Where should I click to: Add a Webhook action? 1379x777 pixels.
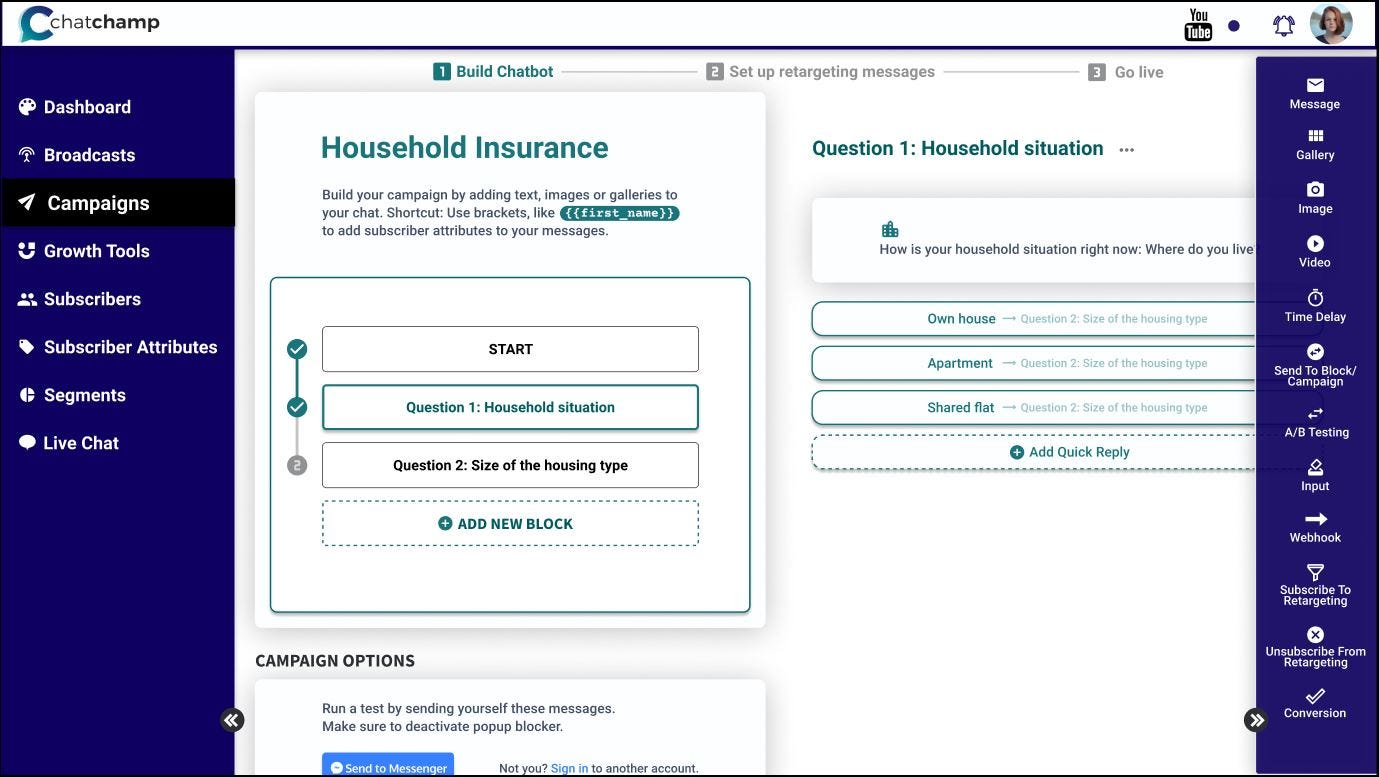pos(1315,528)
